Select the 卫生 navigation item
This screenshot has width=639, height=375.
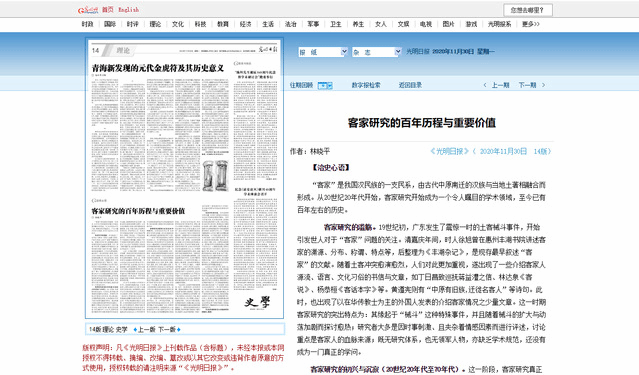pyautogui.click(x=336, y=24)
